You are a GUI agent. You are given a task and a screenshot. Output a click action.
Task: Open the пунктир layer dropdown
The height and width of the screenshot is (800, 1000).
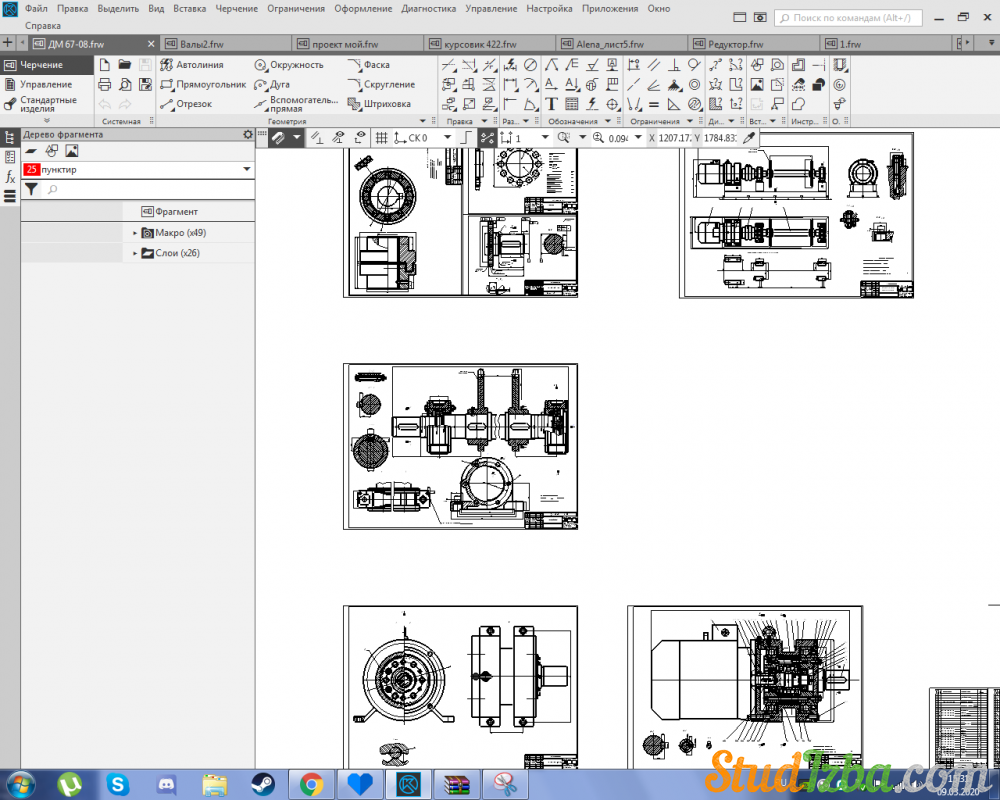click(x=247, y=170)
